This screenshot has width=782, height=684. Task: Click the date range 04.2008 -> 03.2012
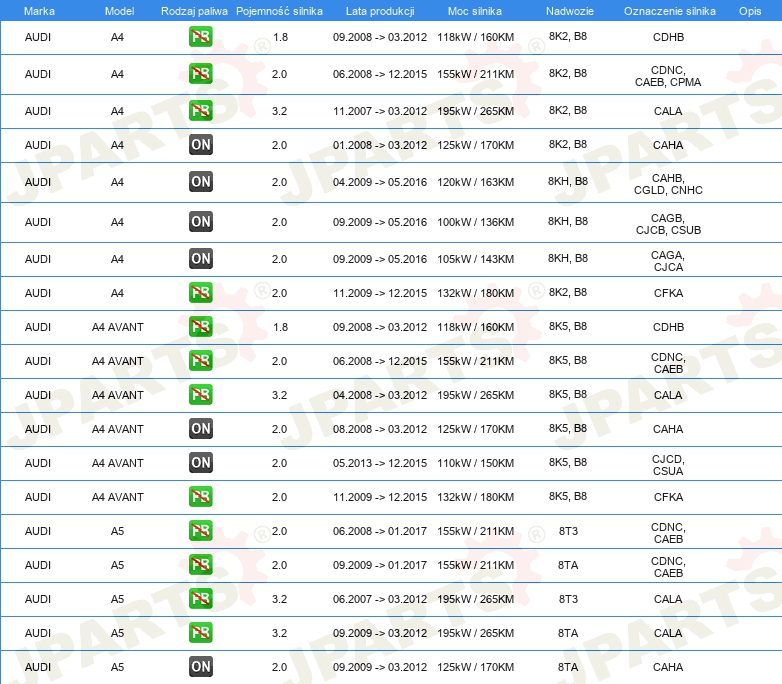[380, 395]
